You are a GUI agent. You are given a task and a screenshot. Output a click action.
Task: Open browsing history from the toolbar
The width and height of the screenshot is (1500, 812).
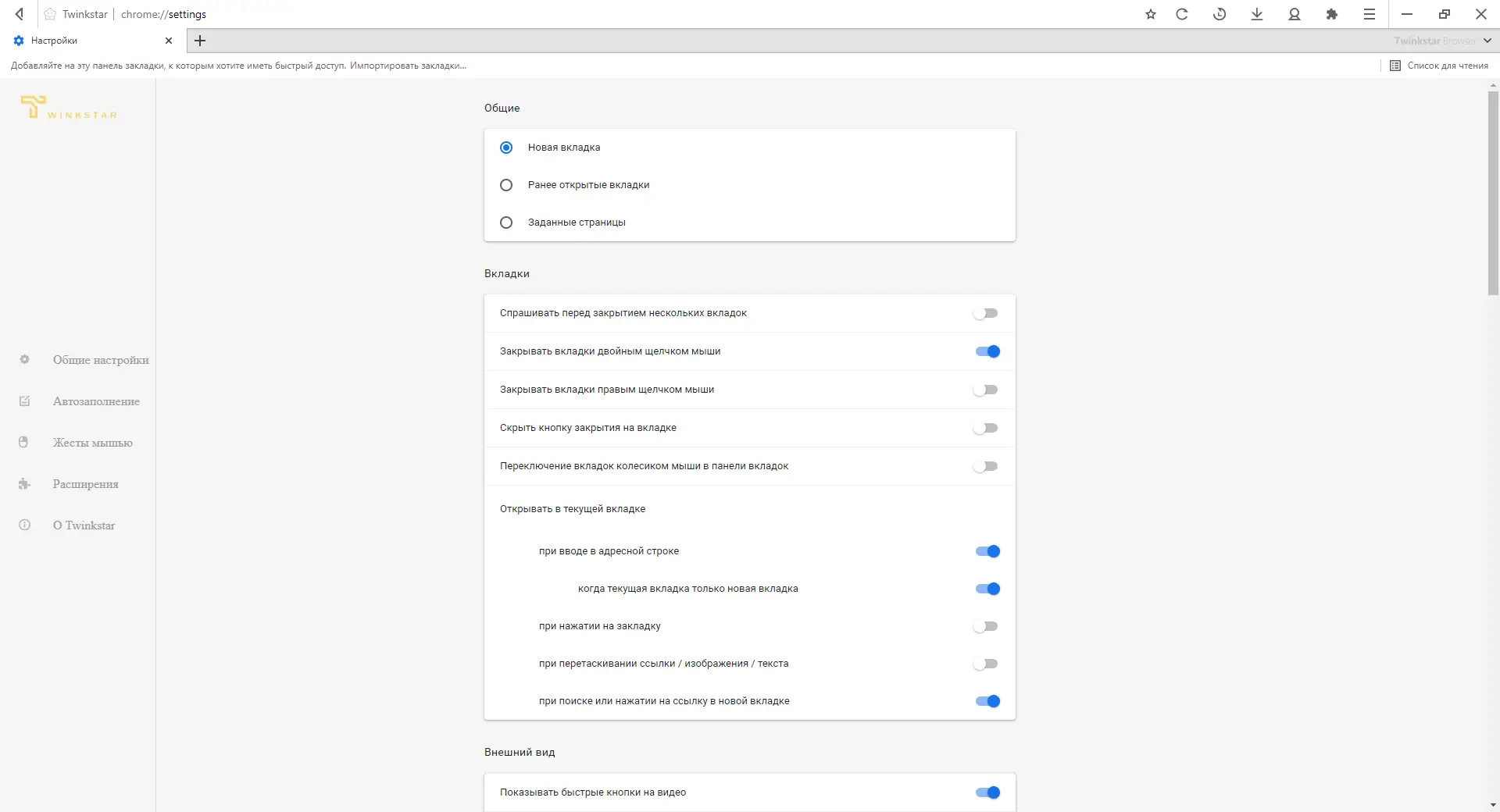coord(1220,14)
